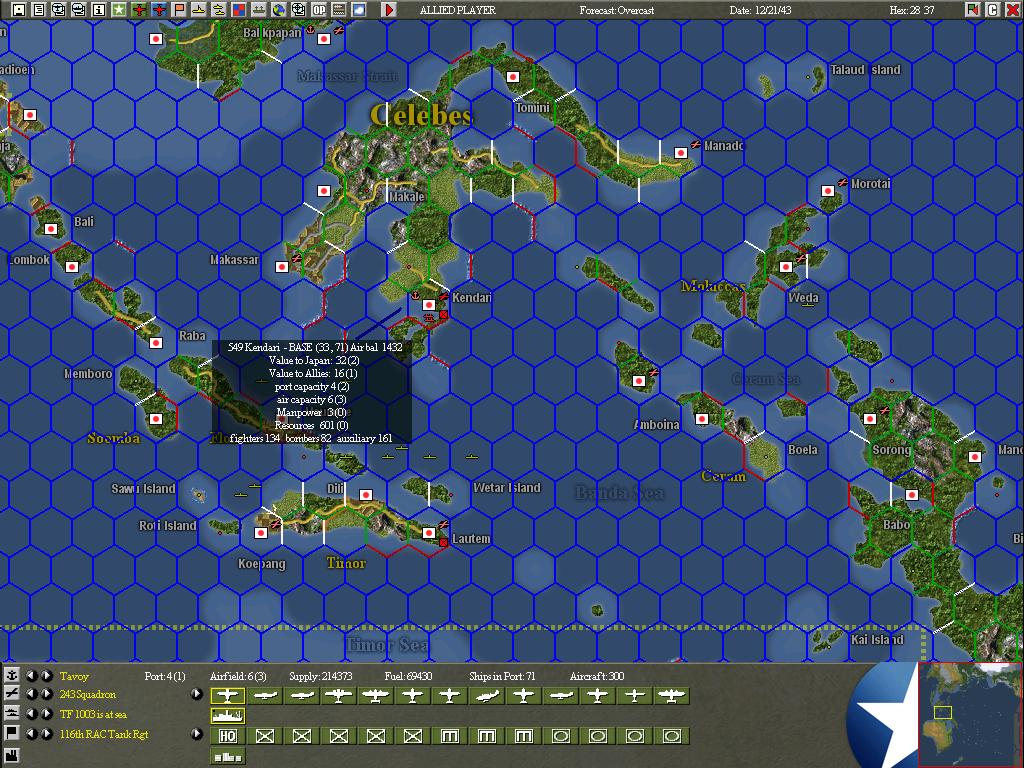The image size is (1024, 768).
Task: Go to previous base before Tavoy
Action: tap(31, 675)
